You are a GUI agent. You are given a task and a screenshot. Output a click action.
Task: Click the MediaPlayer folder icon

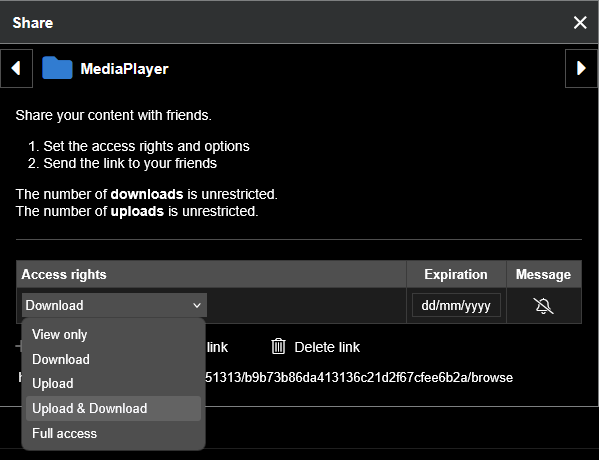point(57,68)
